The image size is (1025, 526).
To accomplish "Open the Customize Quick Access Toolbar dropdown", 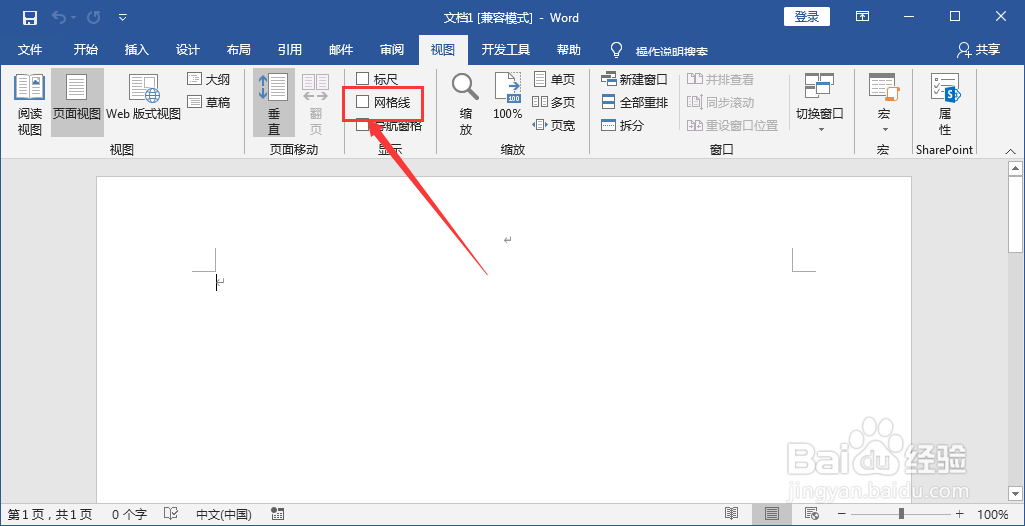I will click(123, 18).
